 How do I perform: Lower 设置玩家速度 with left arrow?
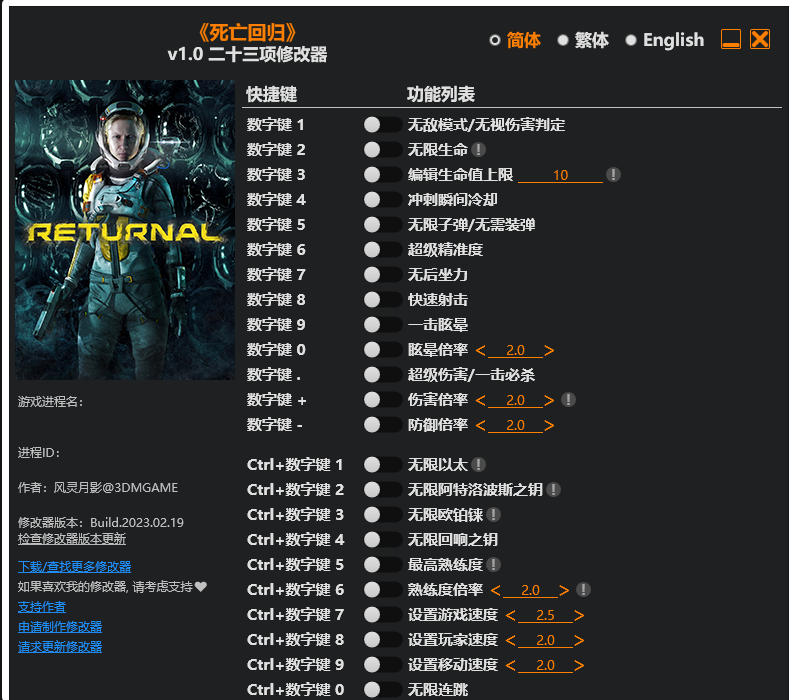(511, 640)
